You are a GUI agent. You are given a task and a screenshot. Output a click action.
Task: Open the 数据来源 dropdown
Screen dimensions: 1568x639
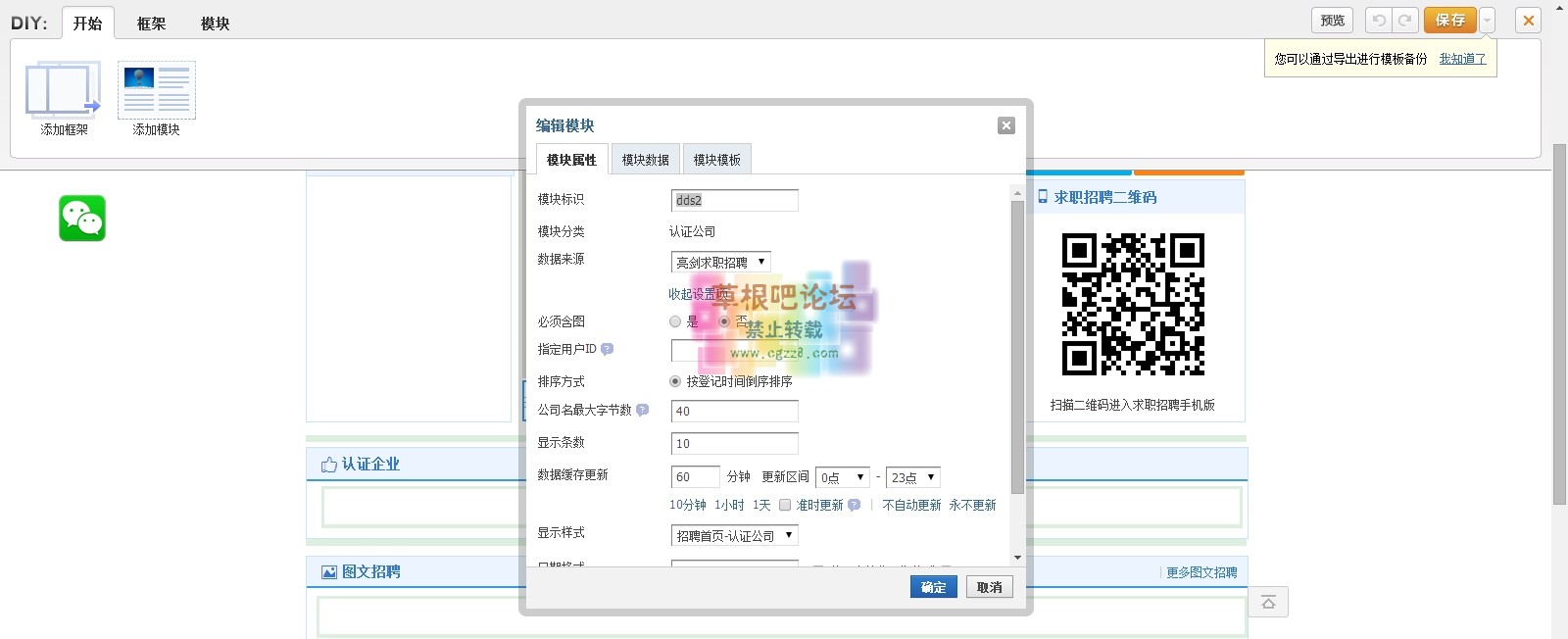720,262
